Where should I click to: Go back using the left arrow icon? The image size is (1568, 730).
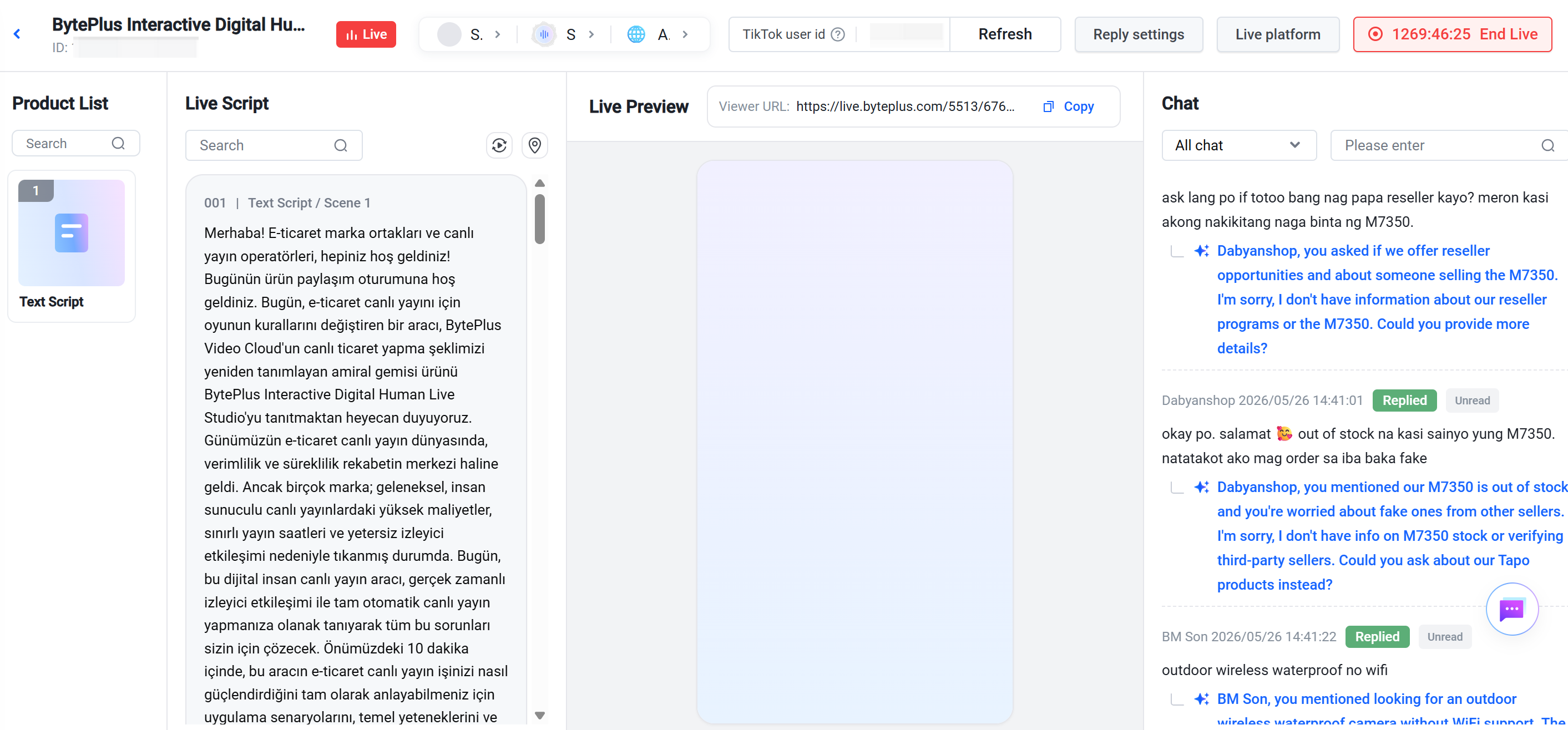coord(17,34)
